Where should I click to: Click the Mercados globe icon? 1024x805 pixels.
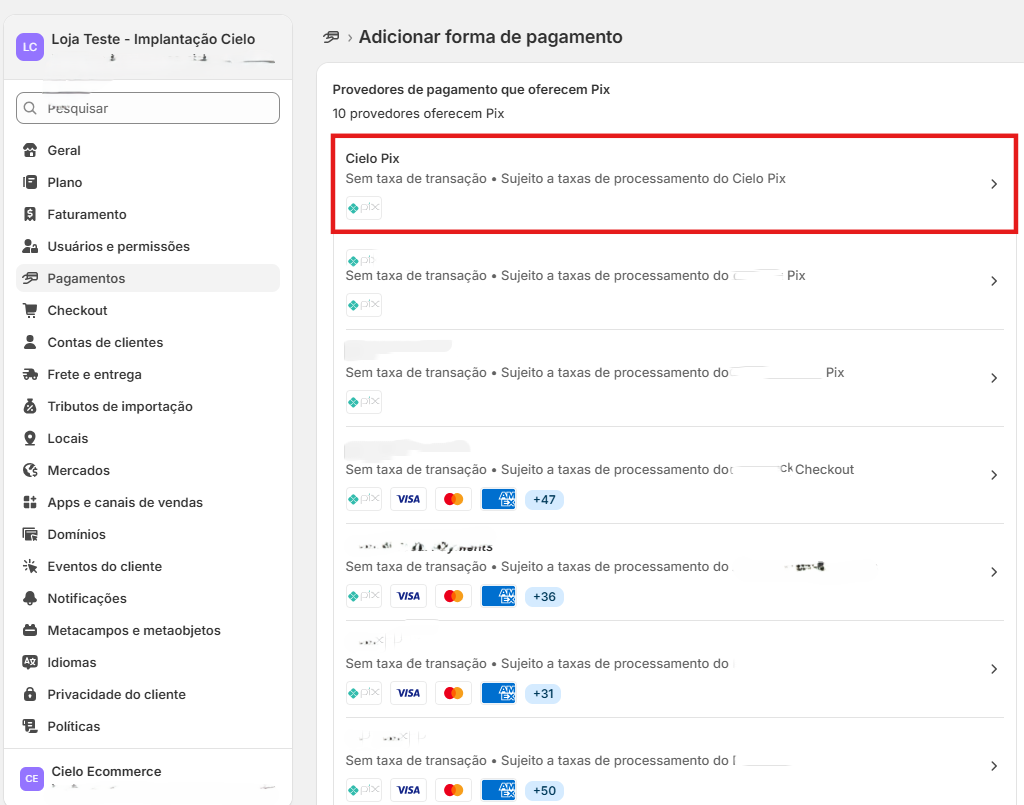pos(30,470)
